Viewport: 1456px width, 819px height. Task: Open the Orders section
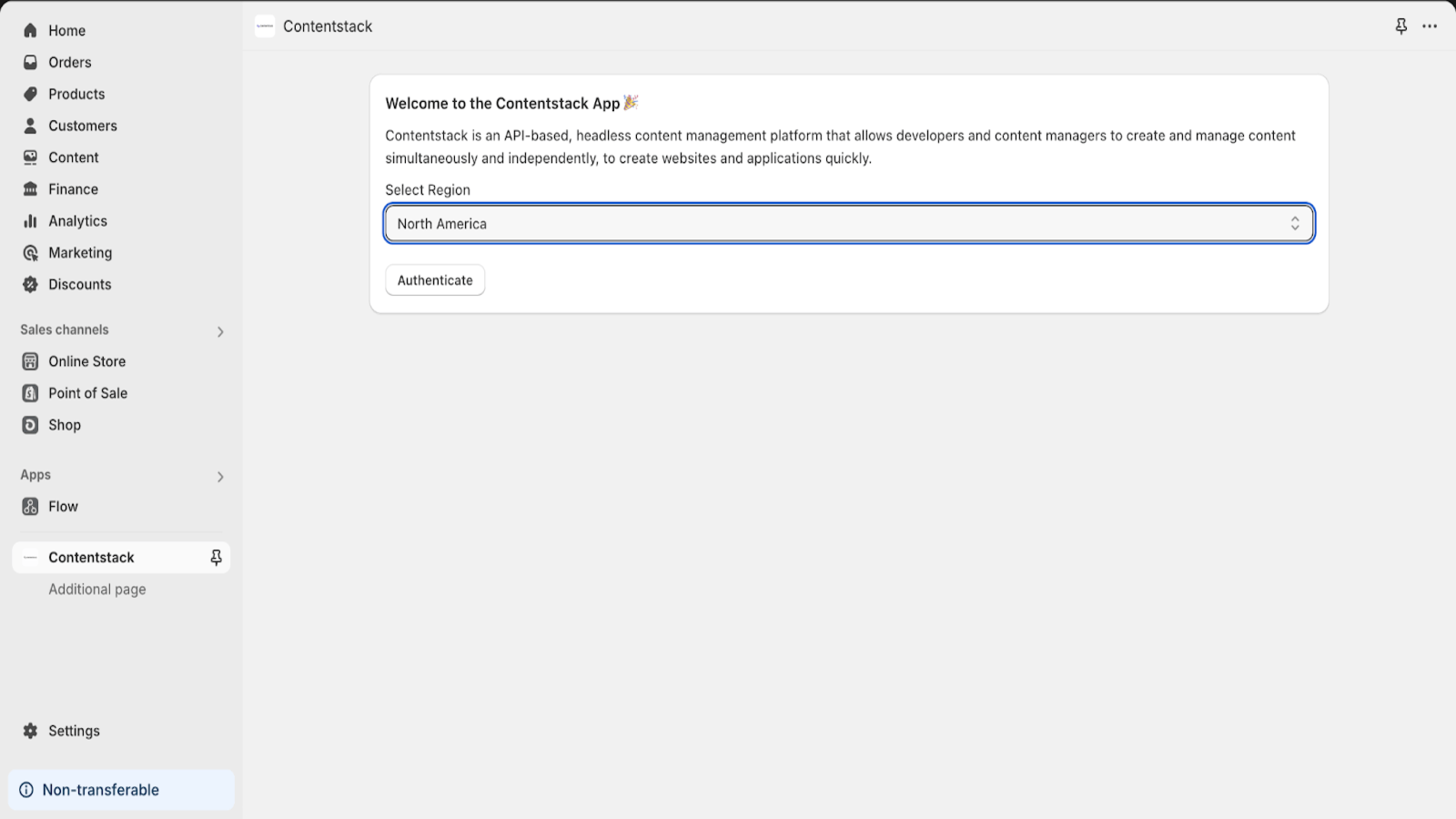(70, 62)
